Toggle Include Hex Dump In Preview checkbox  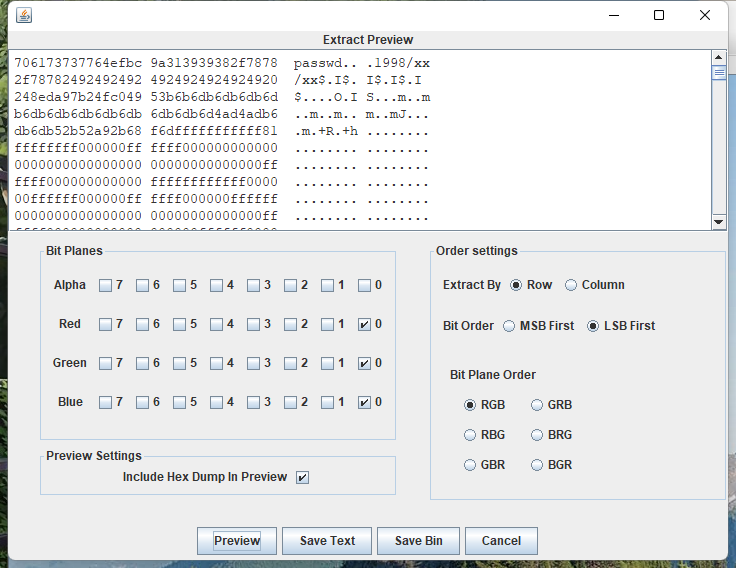(x=302, y=477)
